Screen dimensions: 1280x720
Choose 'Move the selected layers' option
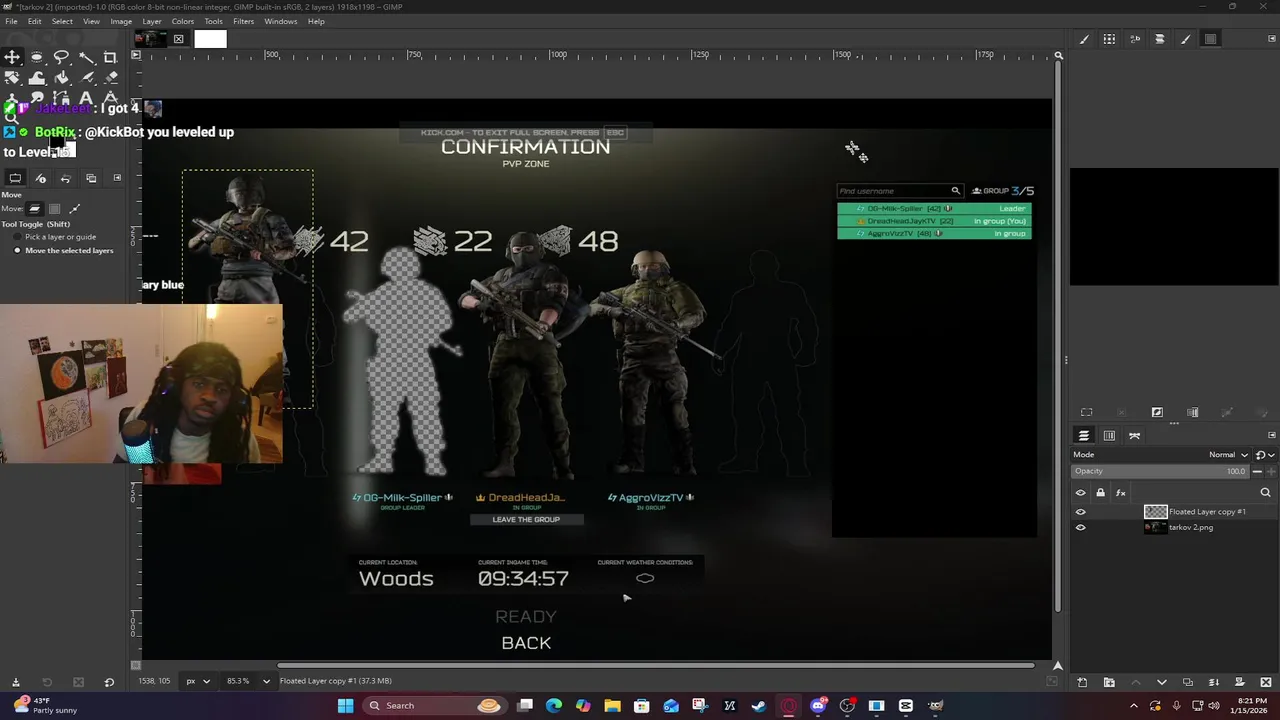63,250
